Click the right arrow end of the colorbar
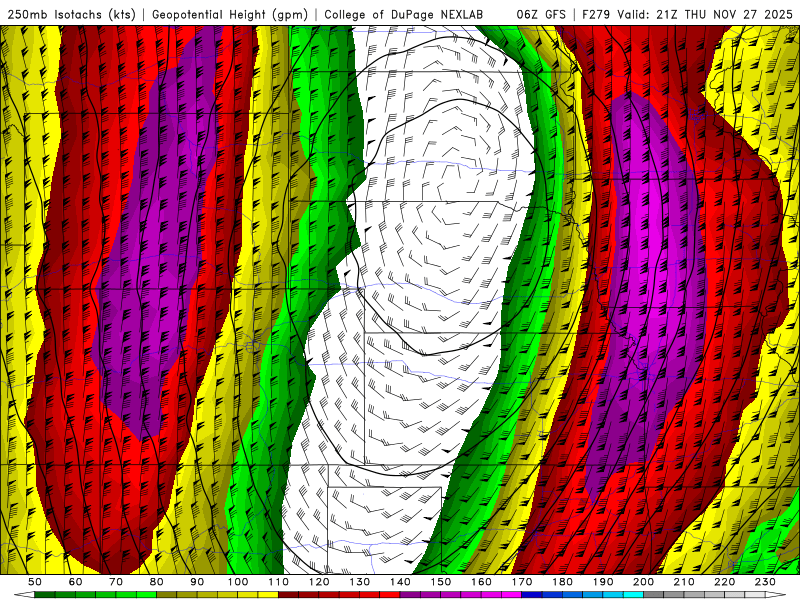Screen dimensions: 800x600 pos(776,595)
